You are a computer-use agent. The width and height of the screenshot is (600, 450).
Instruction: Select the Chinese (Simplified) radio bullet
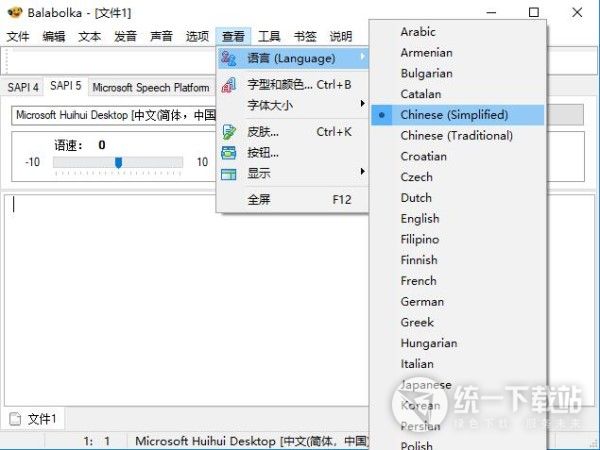click(x=382, y=115)
